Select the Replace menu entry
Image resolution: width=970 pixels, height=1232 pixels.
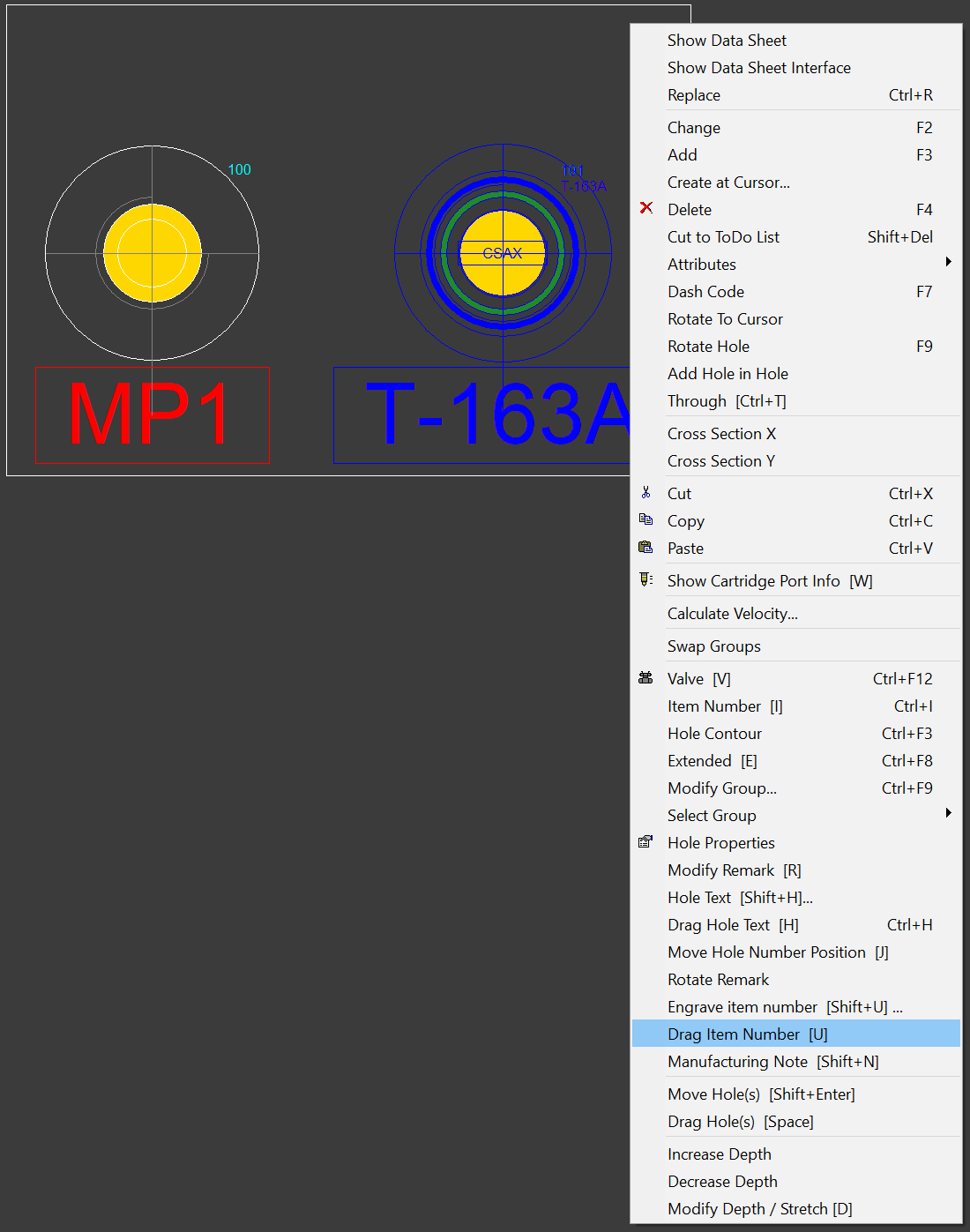[x=796, y=95]
